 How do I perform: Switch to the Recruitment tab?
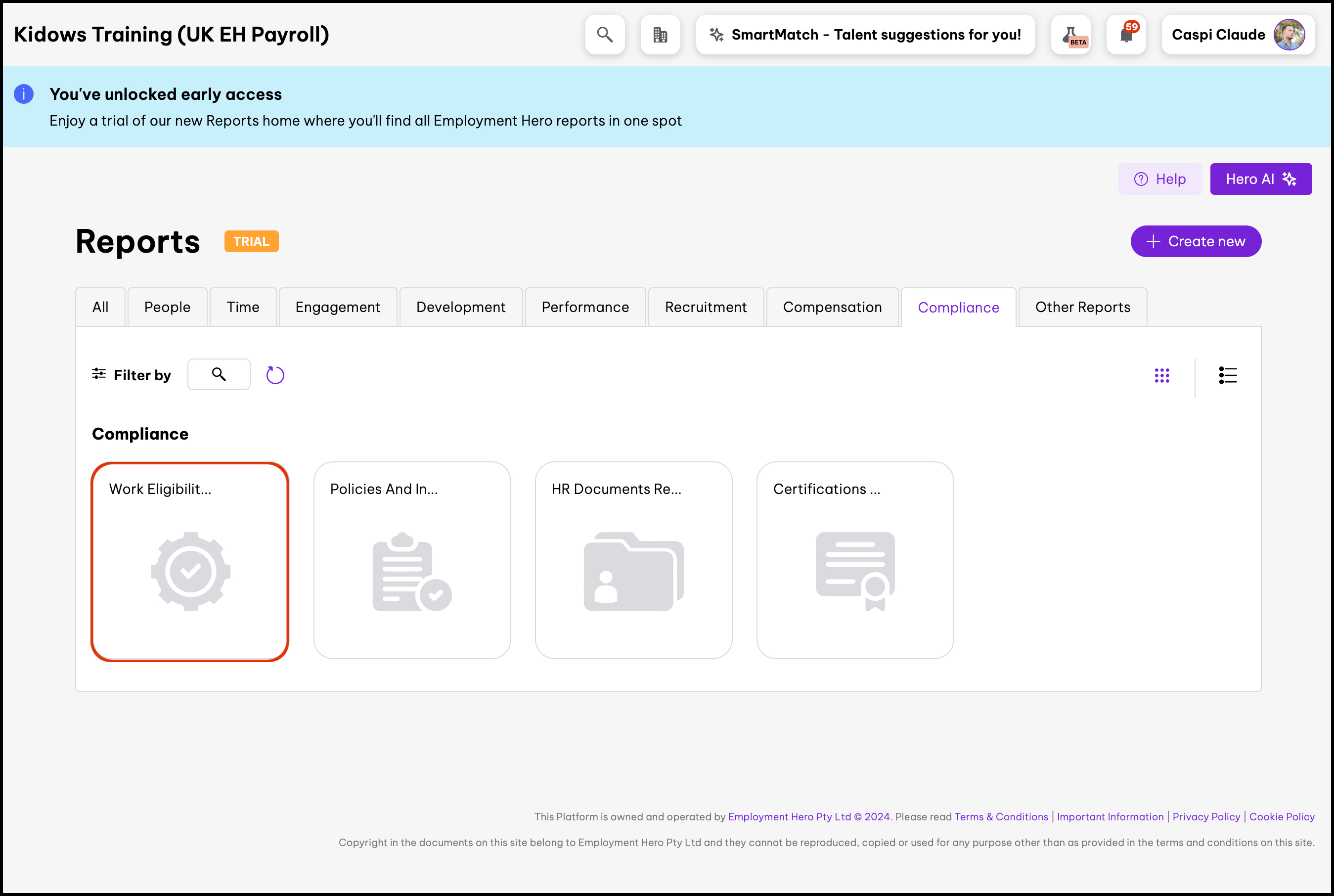pyautogui.click(x=706, y=308)
